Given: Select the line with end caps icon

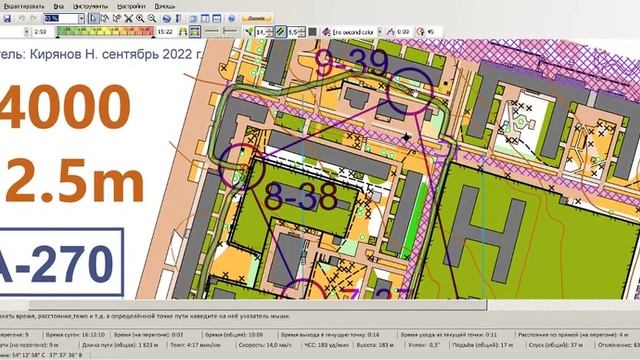Looking at the screenshot, I should (230, 31).
